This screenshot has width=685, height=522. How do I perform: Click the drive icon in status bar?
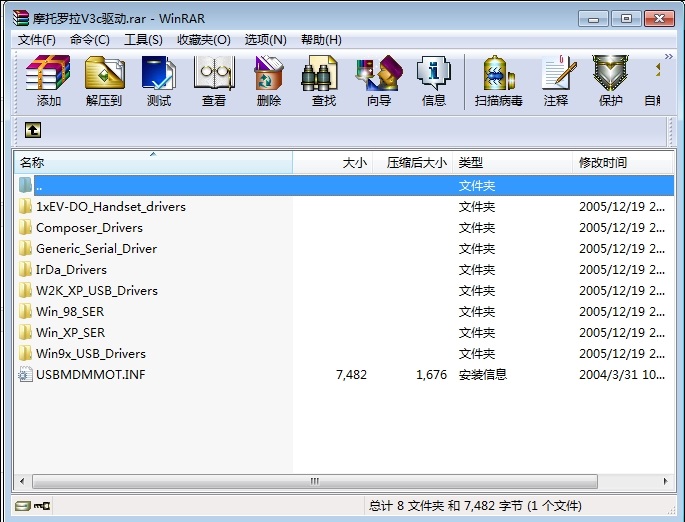(22, 506)
